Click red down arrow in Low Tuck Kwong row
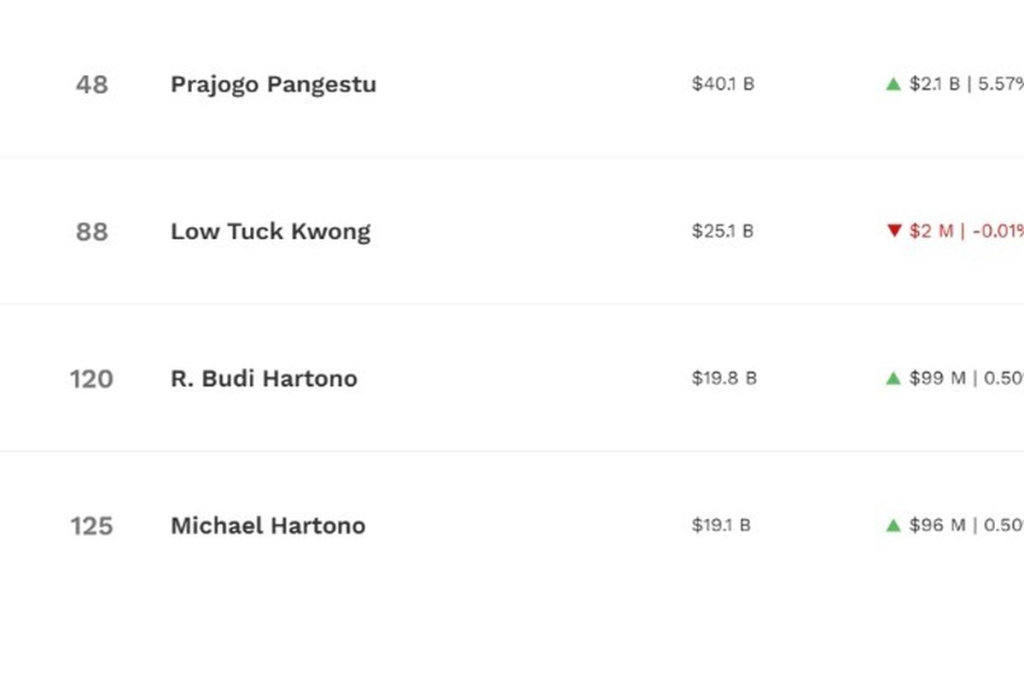The image size is (1024, 683). [894, 231]
